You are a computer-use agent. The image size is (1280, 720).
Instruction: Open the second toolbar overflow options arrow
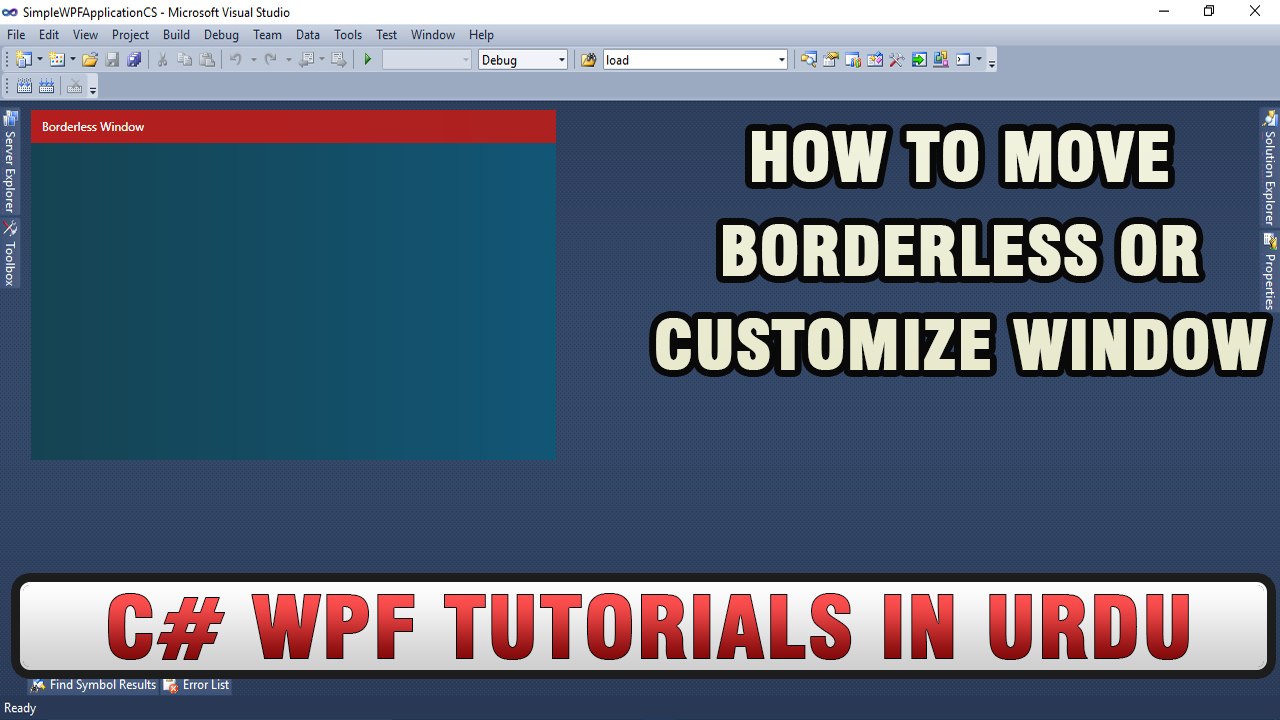pos(93,89)
